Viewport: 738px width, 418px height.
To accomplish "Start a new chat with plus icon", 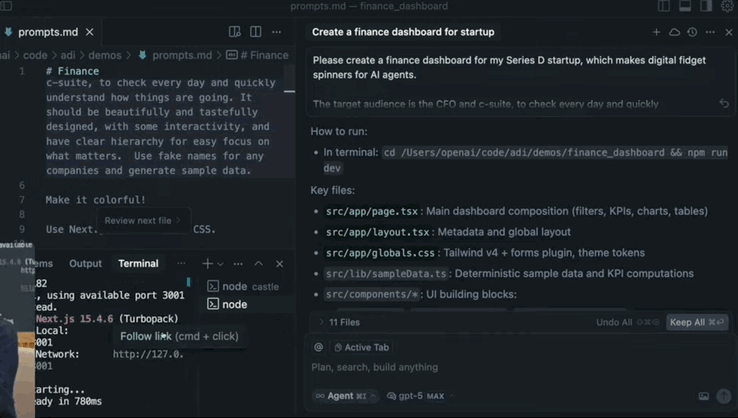I will tap(657, 32).
